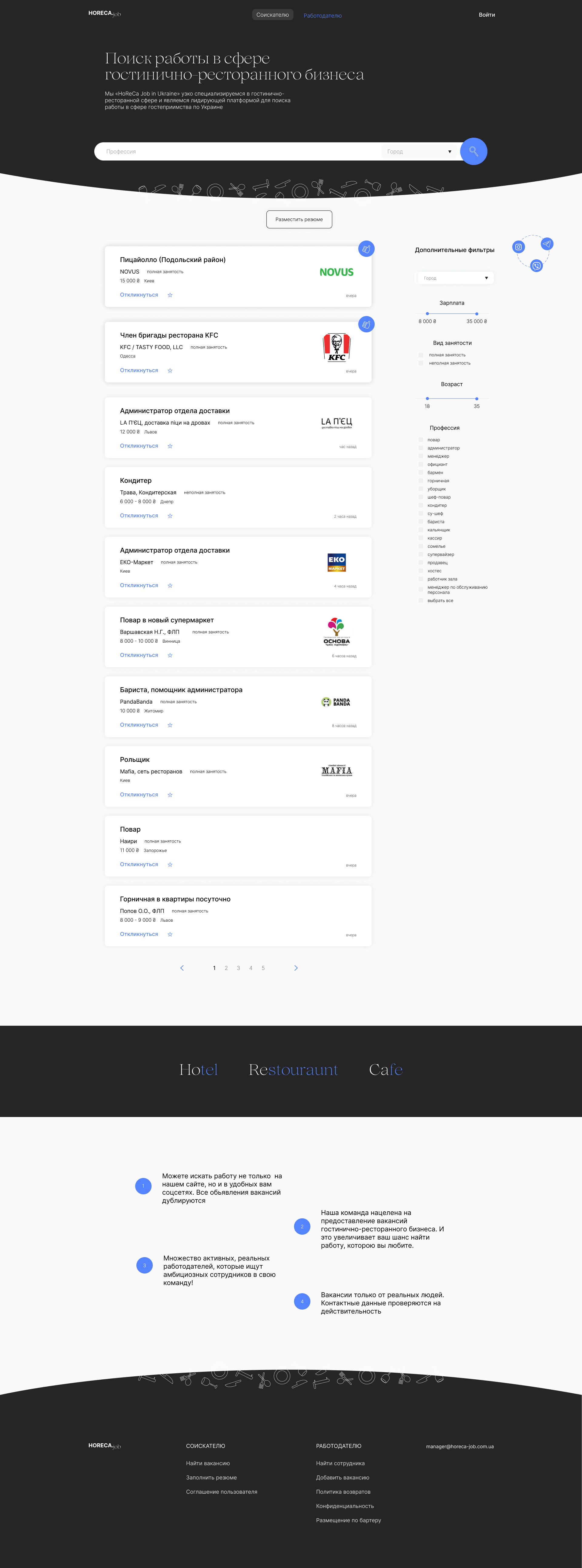Check the бармен profession filter
The height and width of the screenshot is (1568, 582).
coord(421,472)
